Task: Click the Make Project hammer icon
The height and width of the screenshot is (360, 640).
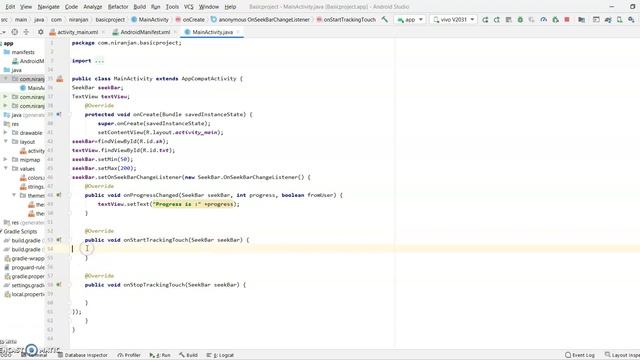Action: (384, 19)
